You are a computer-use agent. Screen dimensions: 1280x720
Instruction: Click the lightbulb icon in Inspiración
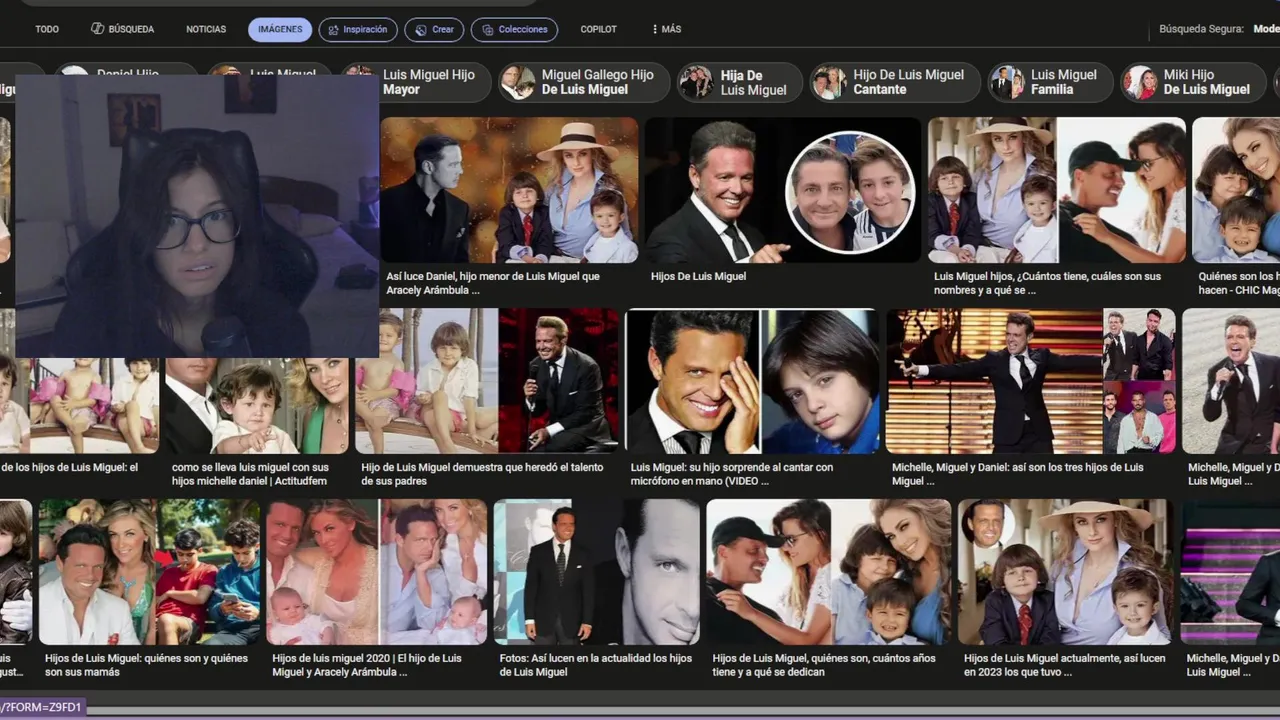[333, 30]
